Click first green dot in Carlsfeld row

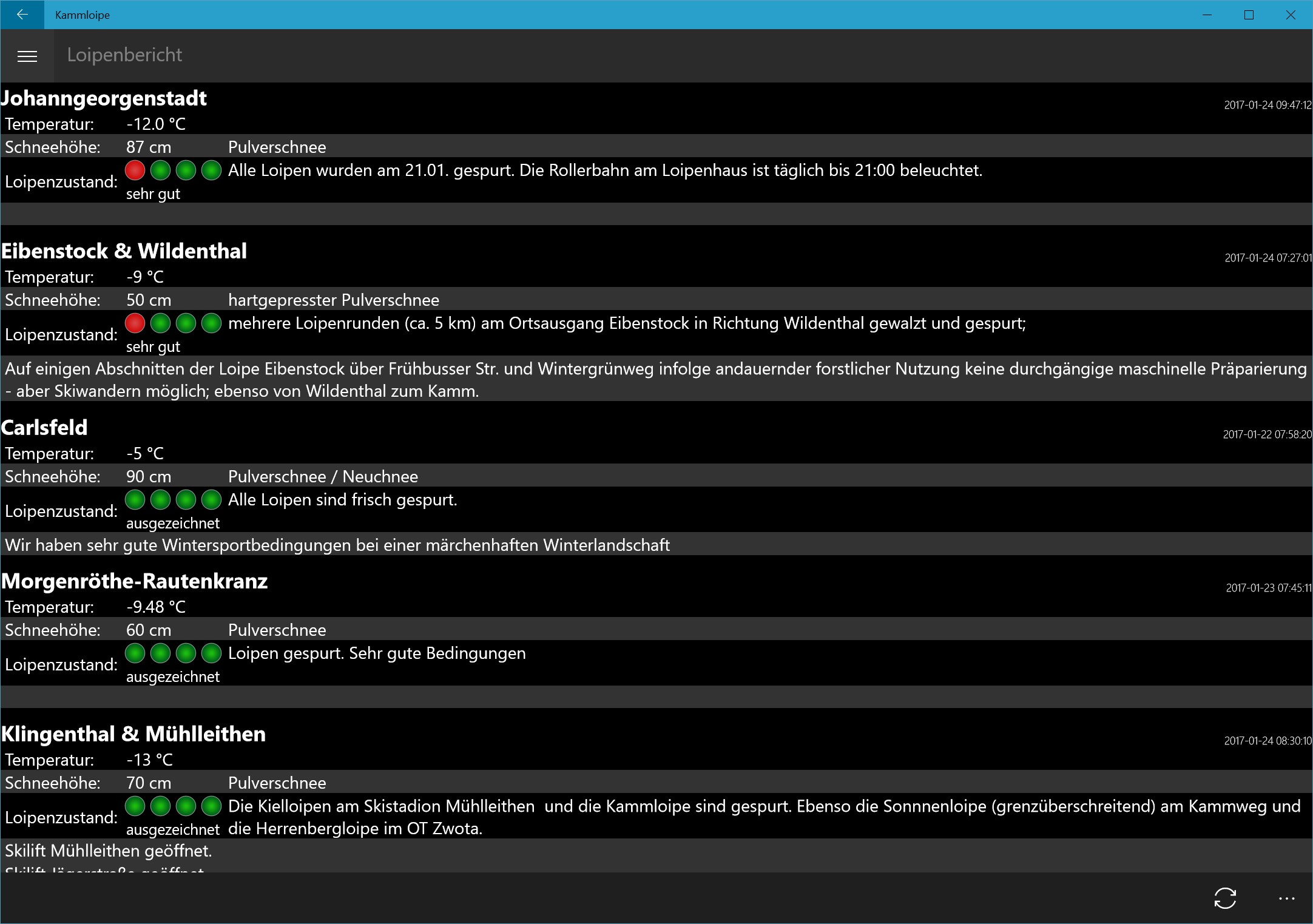[135, 500]
